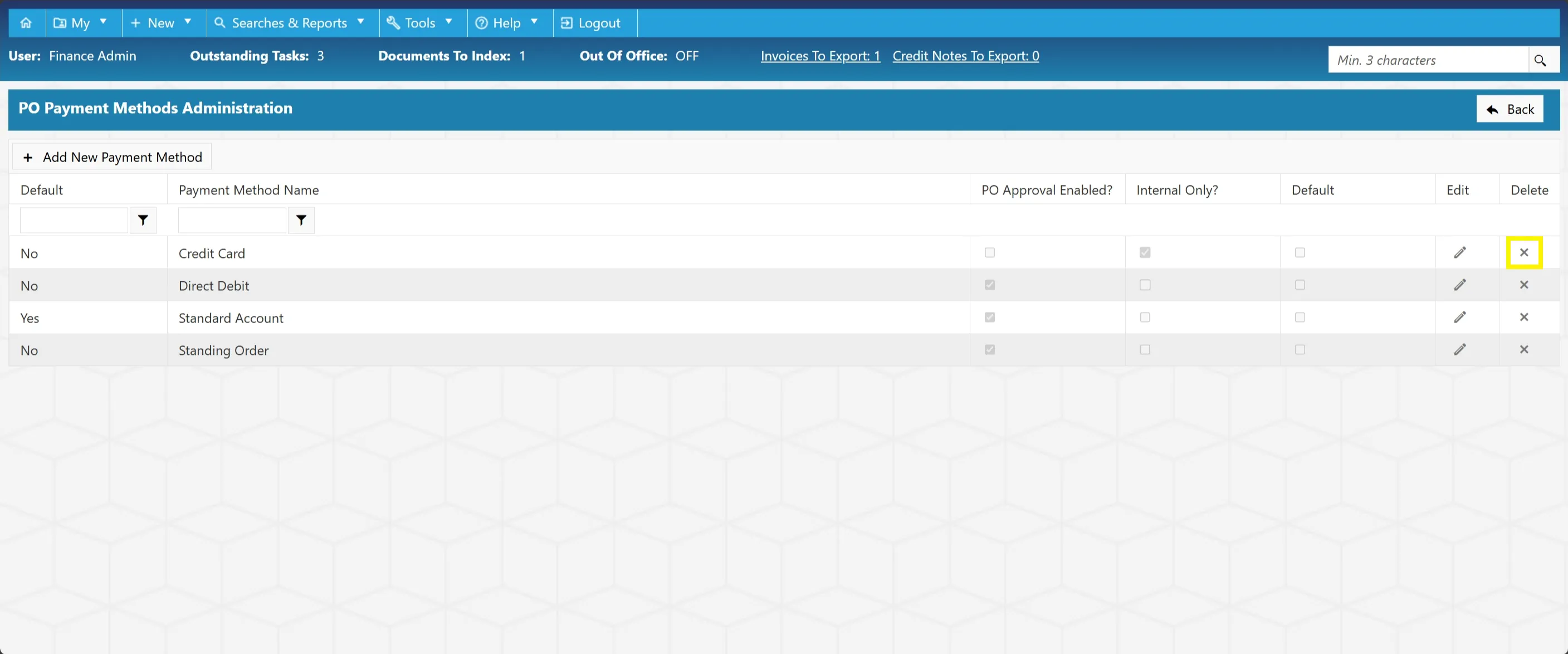This screenshot has width=1568, height=654.
Task: Toggle Default checkbox for Credit Card
Action: (1300, 253)
